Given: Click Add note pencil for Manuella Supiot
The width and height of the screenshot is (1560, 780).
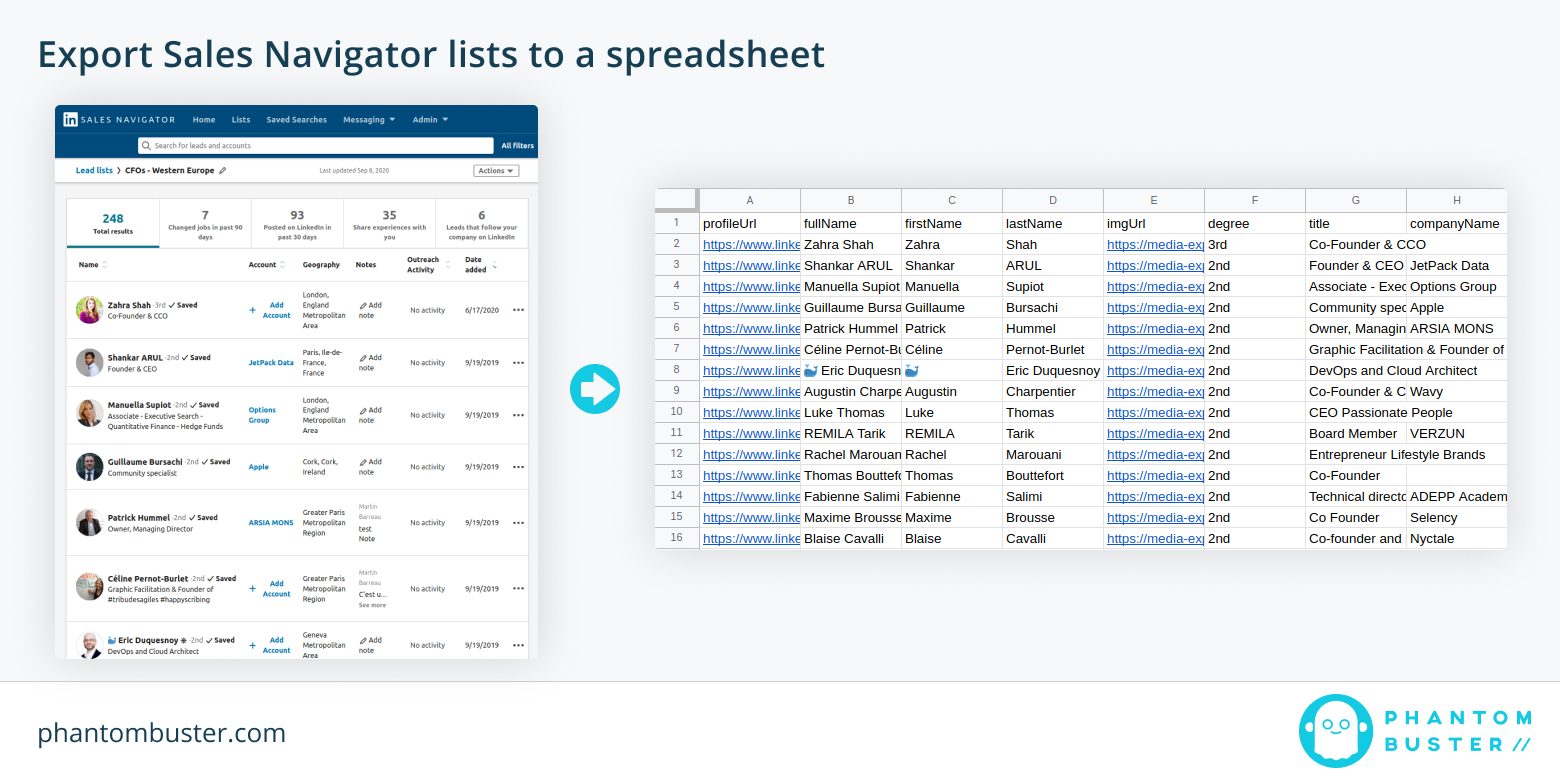Looking at the screenshot, I should pyautogui.click(x=363, y=410).
